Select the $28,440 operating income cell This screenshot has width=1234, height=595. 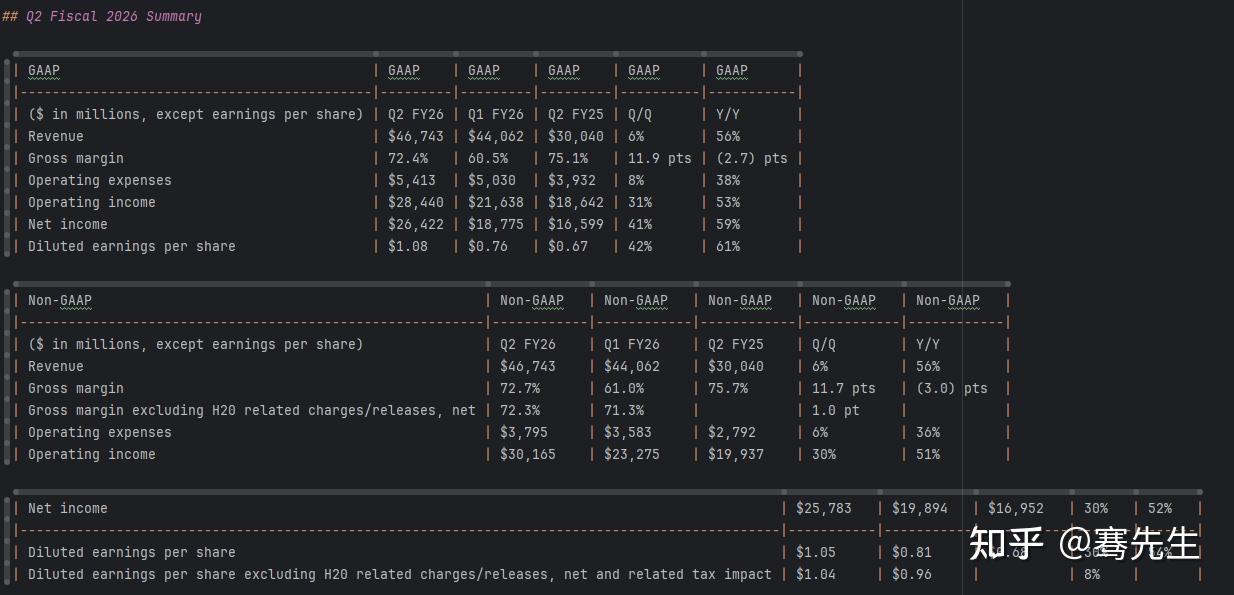pos(415,202)
